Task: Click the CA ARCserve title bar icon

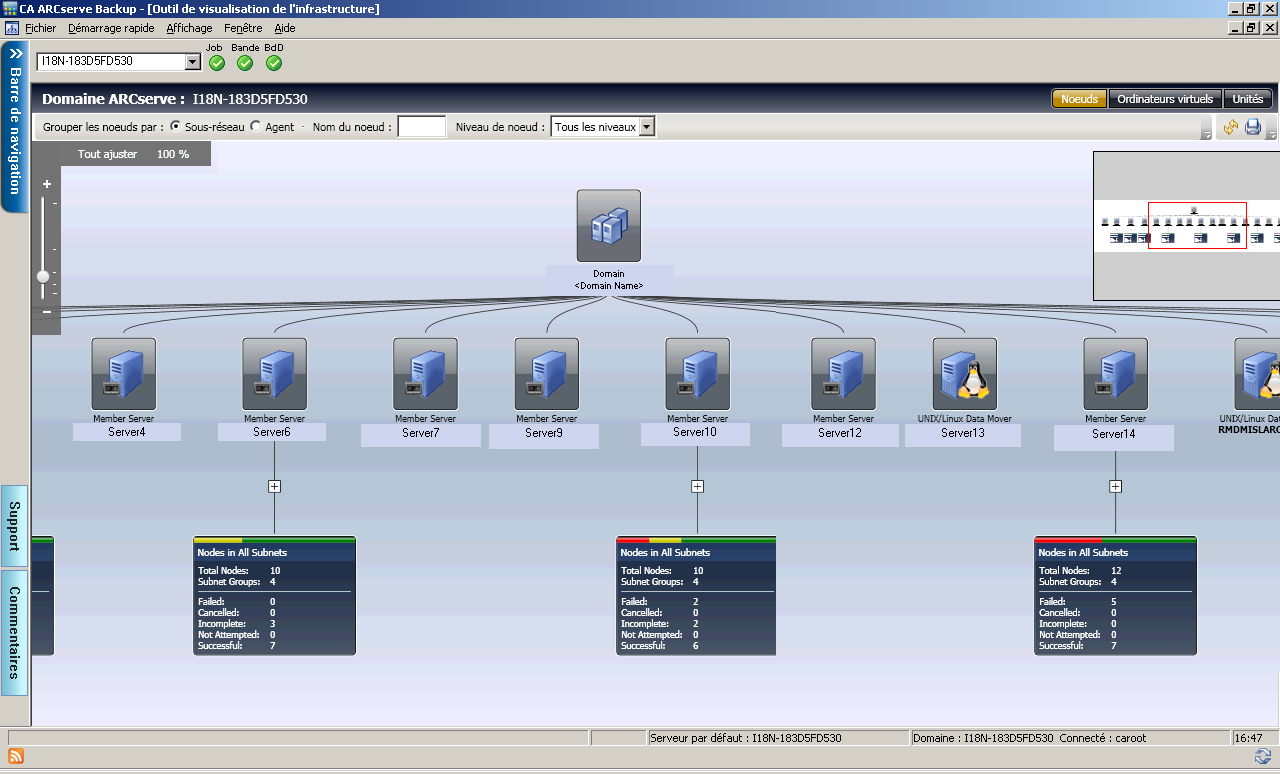Action: click(9, 9)
